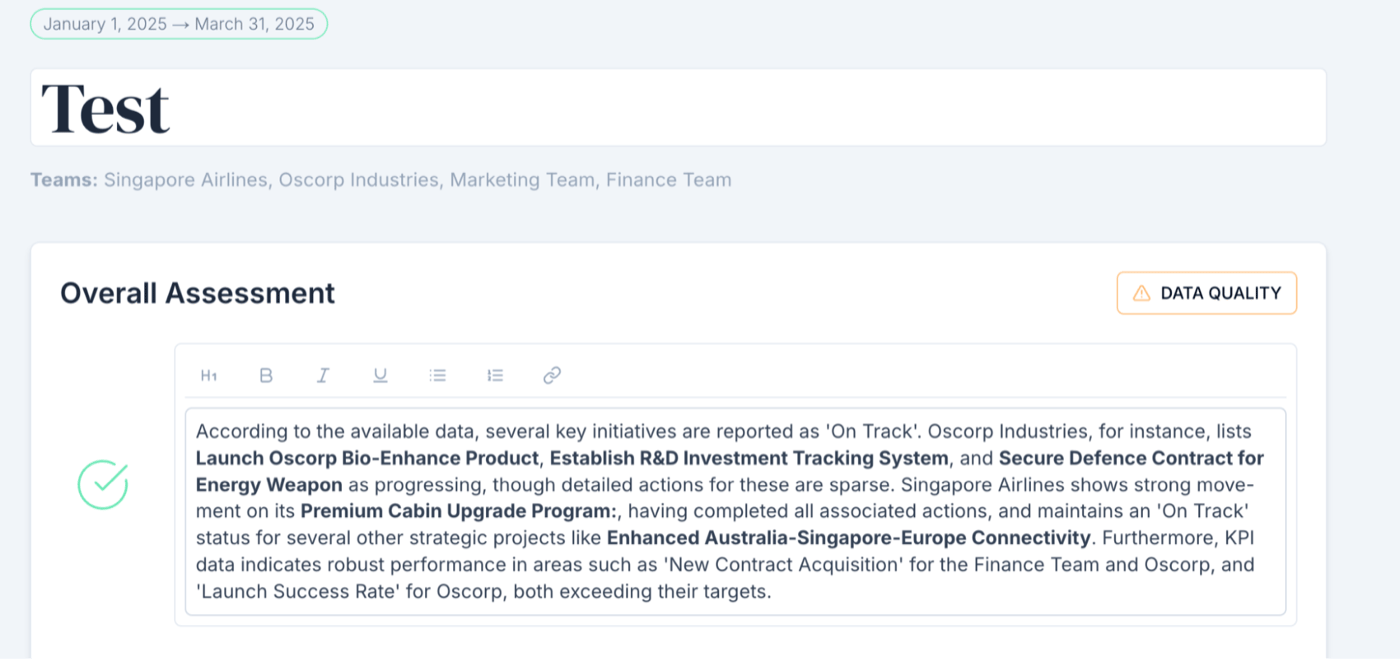Insert a bulleted list

pyautogui.click(x=437, y=375)
